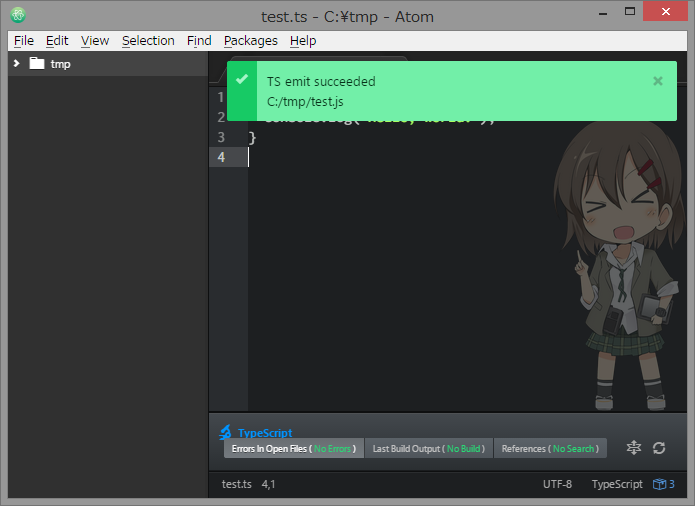This screenshot has height=506, width=695.
Task: Click the package updates icon in status bar
Action: pos(664,484)
